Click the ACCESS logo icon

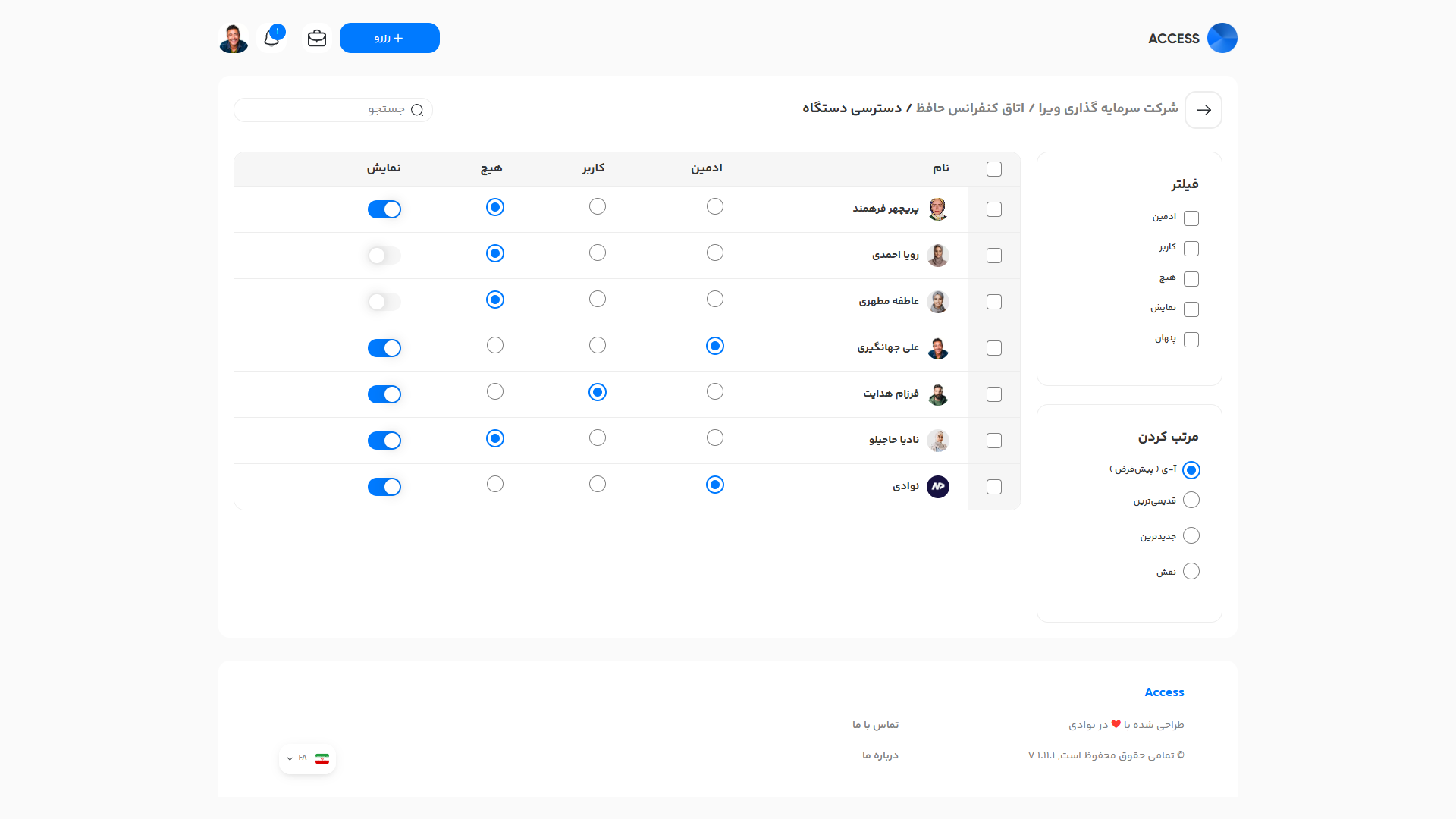tap(1222, 38)
